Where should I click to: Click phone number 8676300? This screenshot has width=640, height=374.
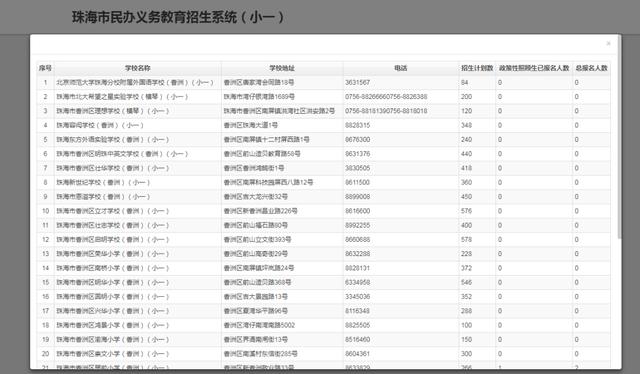point(358,140)
